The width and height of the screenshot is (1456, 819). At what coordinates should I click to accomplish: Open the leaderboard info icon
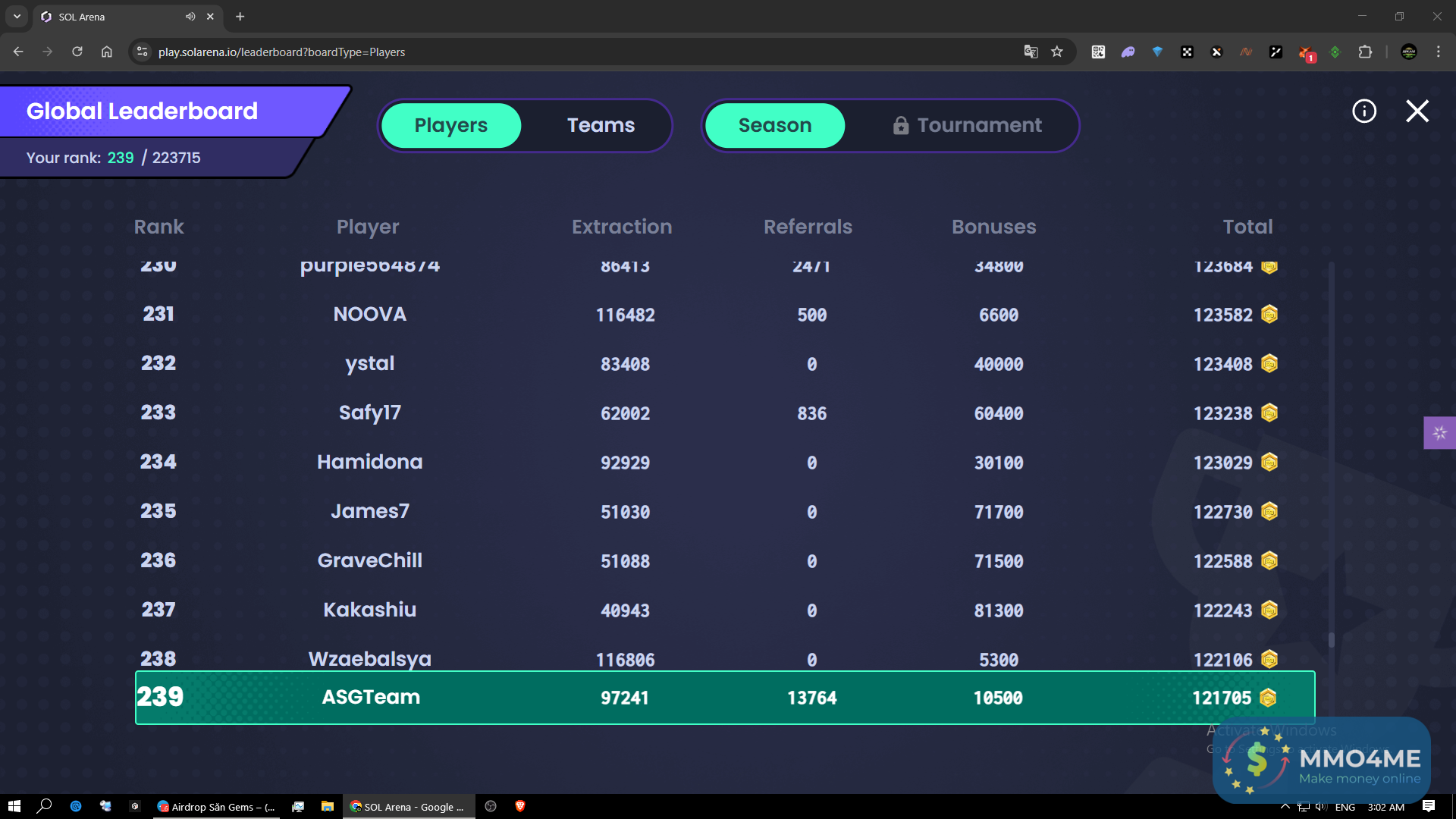[1364, 111]
